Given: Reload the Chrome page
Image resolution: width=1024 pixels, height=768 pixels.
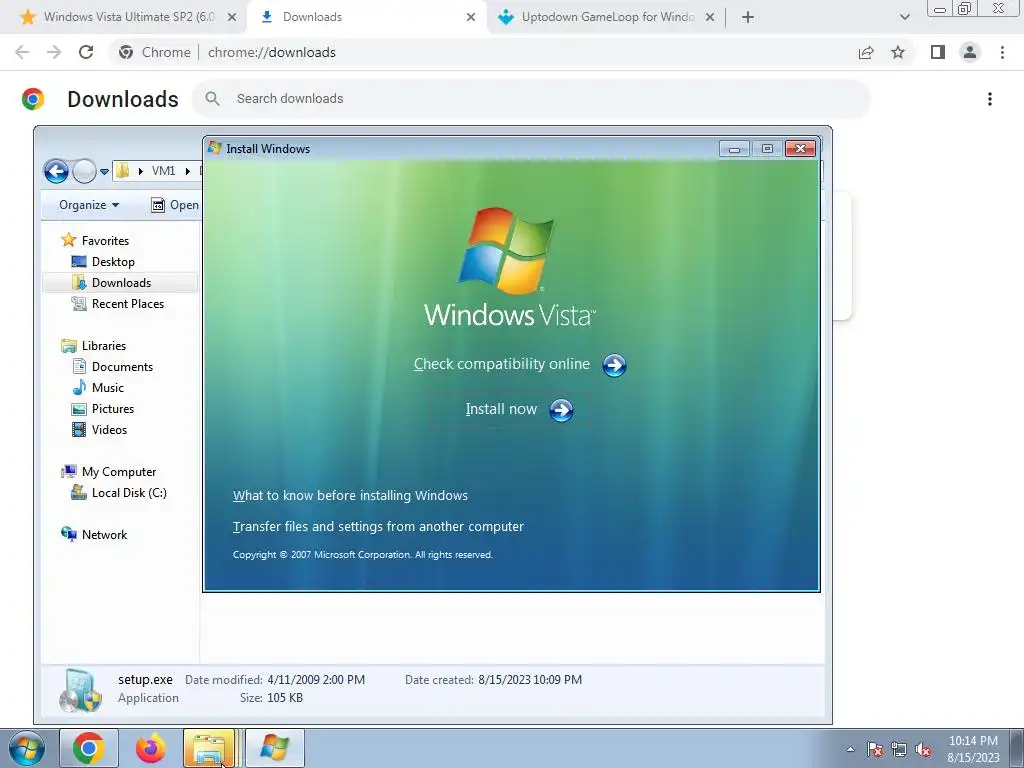Looking at the screenshot, I should 86,52.
